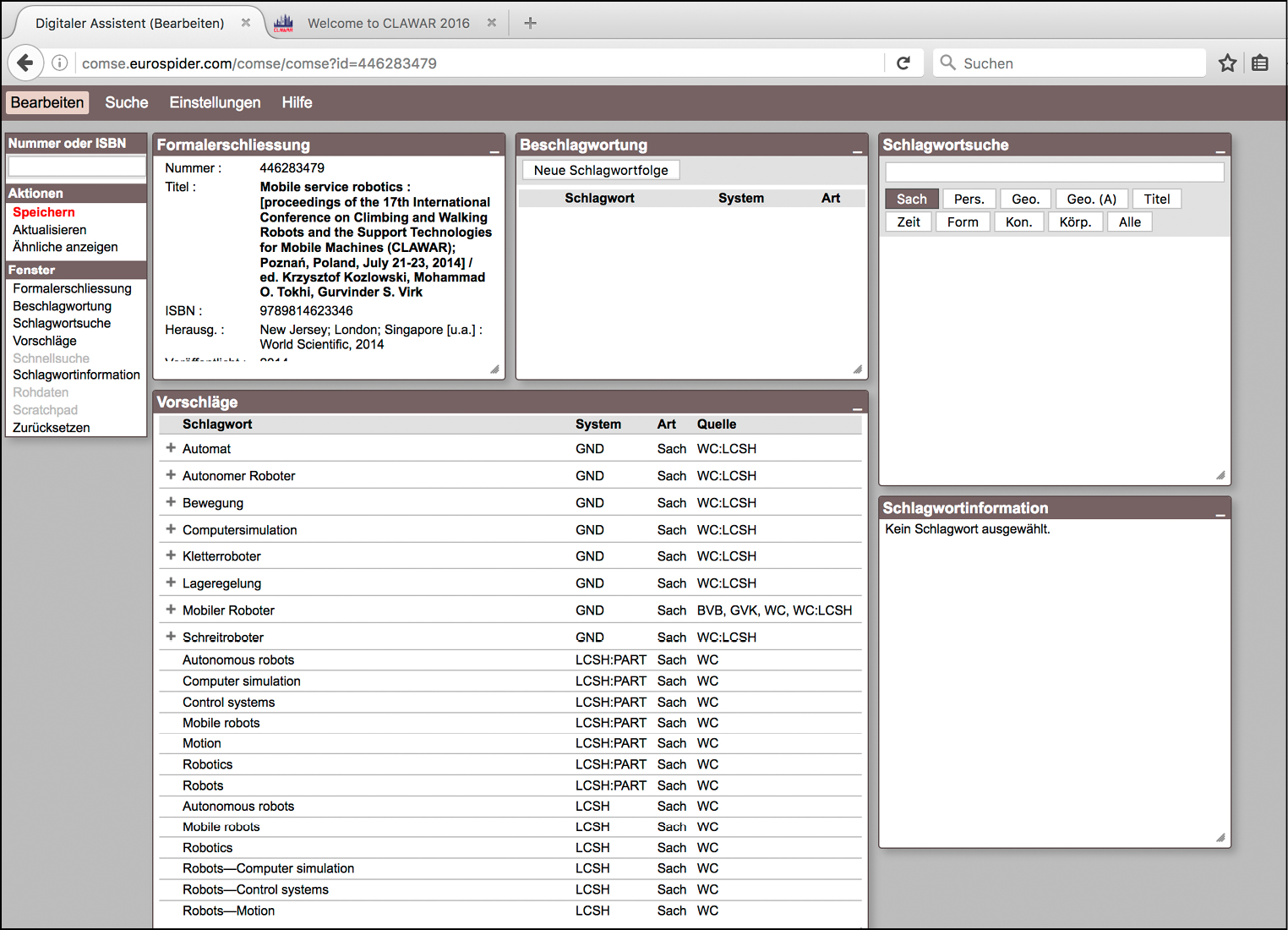Select the Geo. search filter
Screen dimensions: 1288x930
pyautogui.click(x=1026, y=199)
